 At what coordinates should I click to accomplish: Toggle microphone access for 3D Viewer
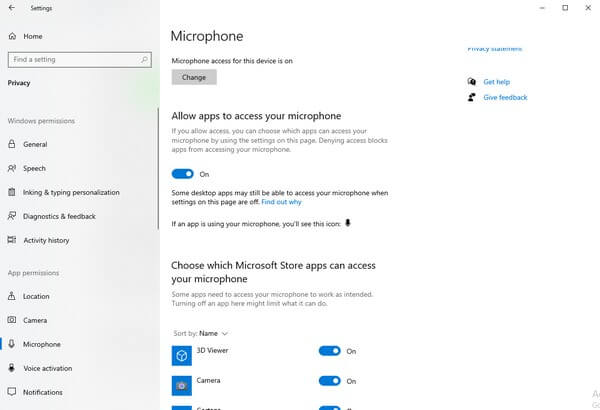[x=329, y=351]
